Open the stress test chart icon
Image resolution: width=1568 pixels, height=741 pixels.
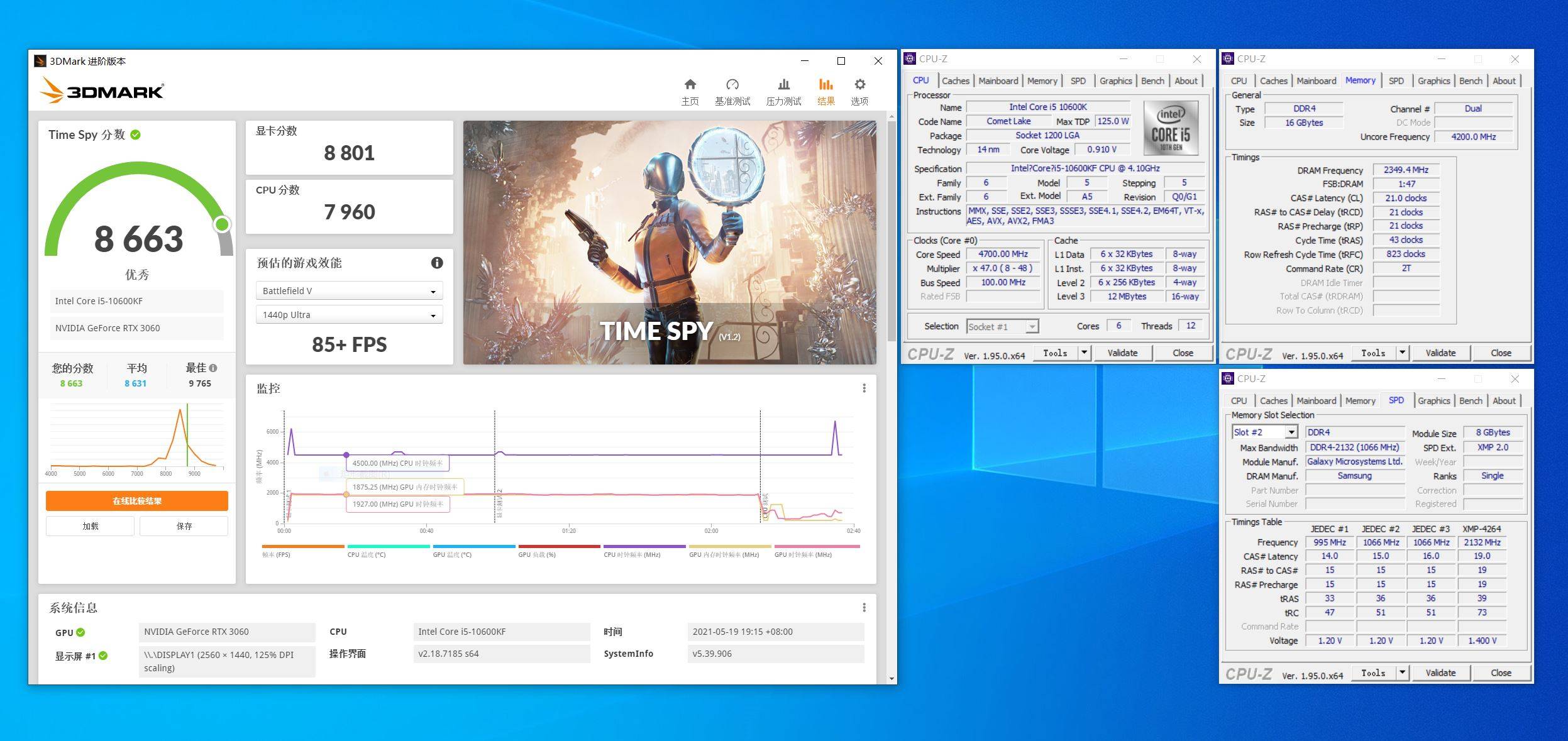click(x=783, y=84)
